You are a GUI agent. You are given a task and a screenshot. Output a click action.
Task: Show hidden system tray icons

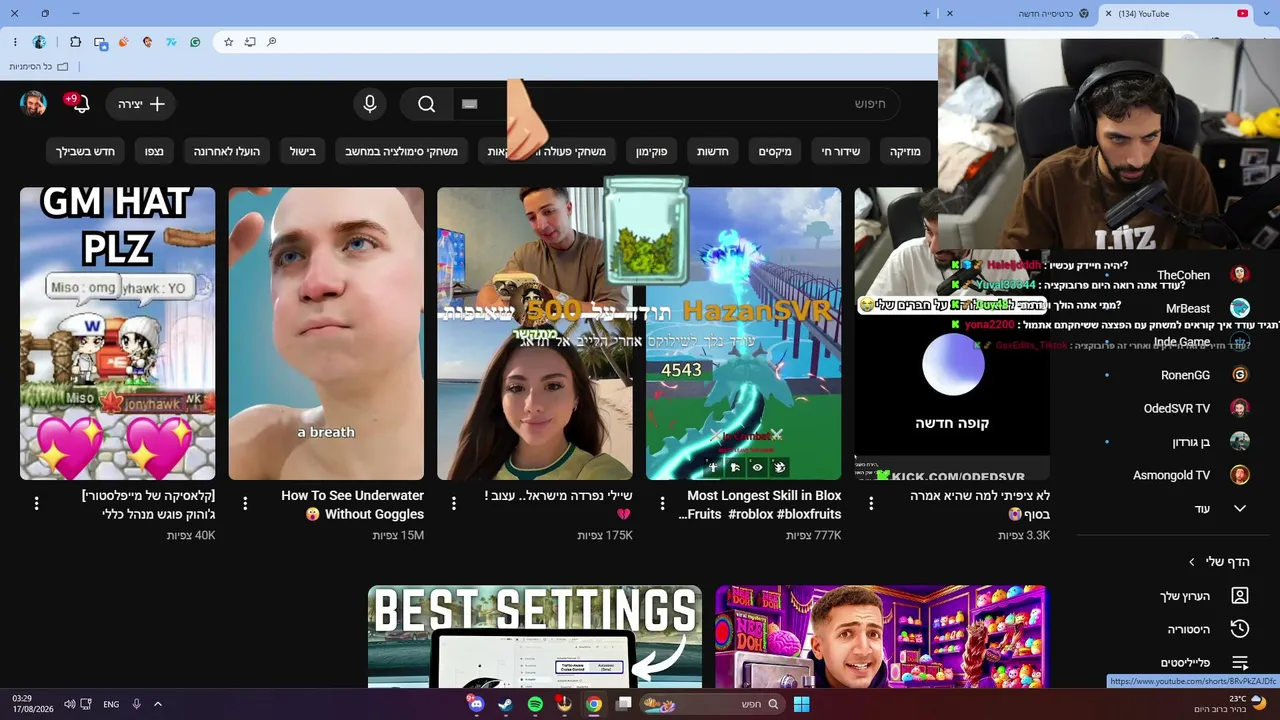pyautogui.click(x=158, y=704)
